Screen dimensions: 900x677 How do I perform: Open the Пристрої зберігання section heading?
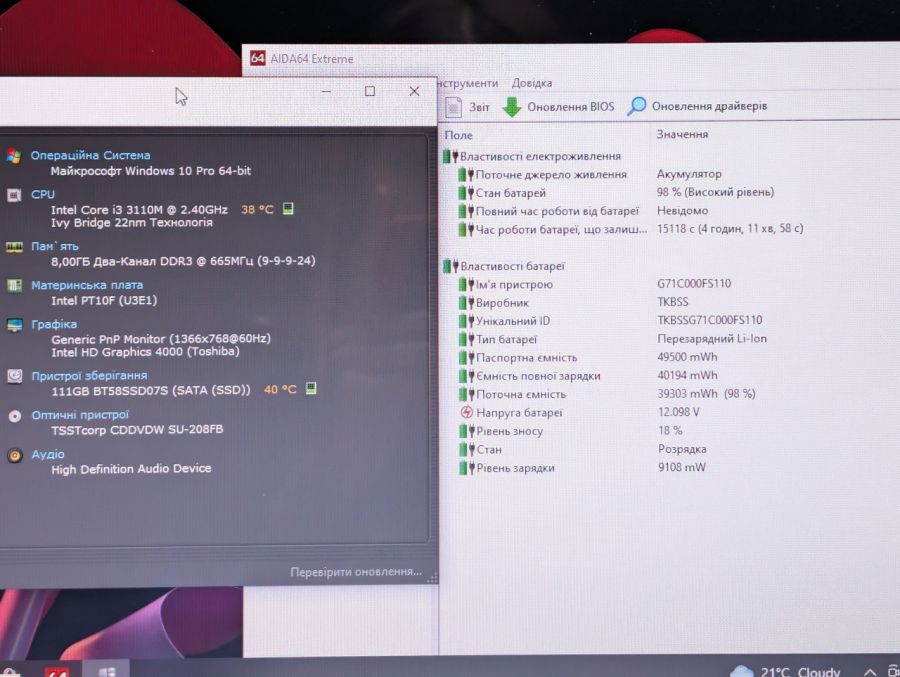(x=89, y=376)
